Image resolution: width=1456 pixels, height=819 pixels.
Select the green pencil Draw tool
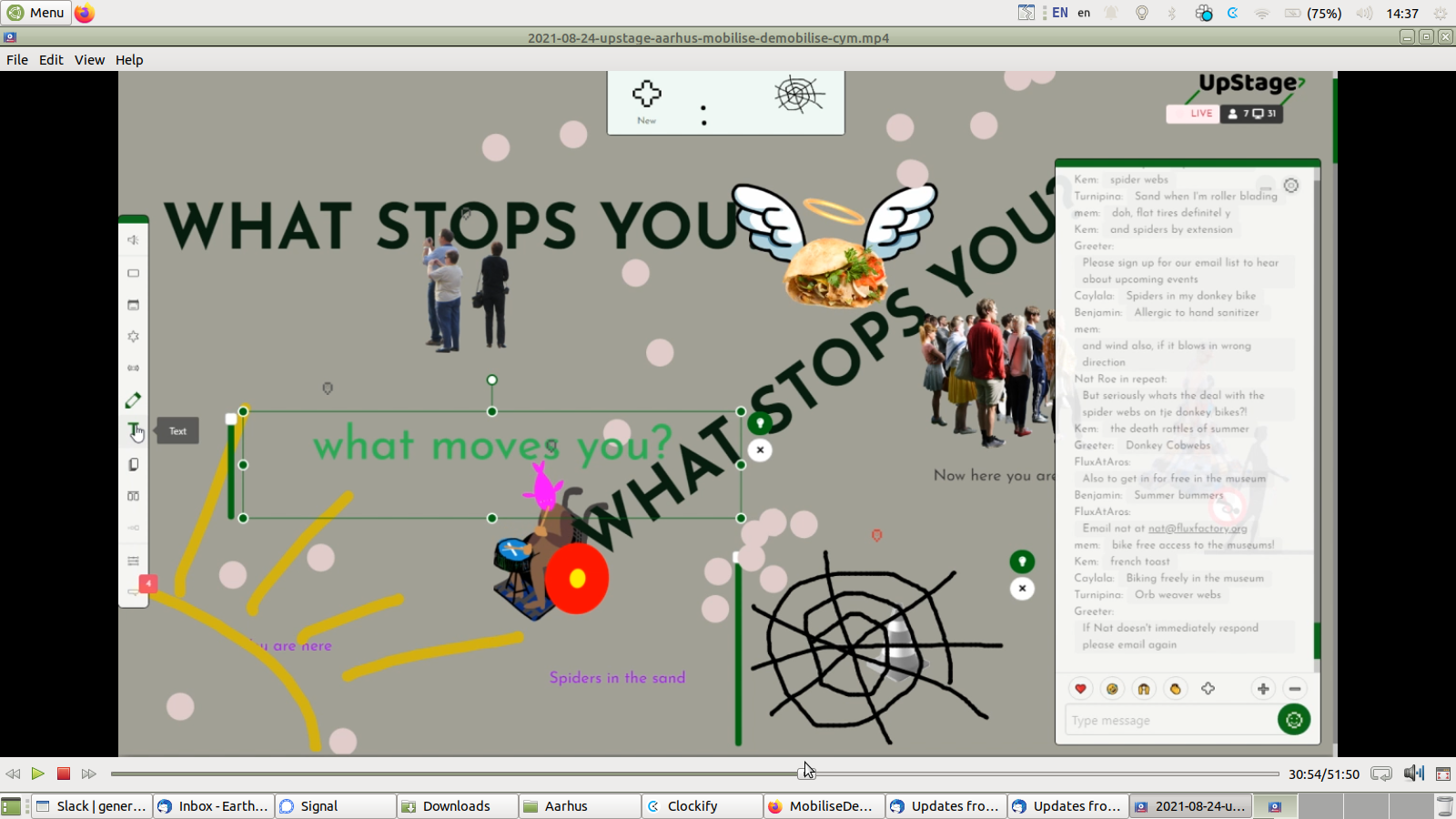click(133, 399)
